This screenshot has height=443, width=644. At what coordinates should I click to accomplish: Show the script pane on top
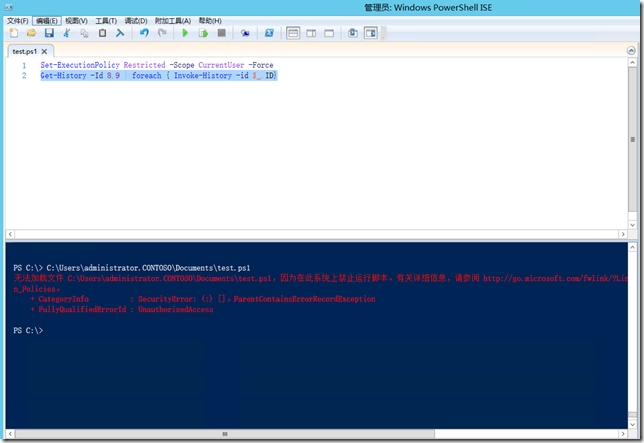(293, 33)
